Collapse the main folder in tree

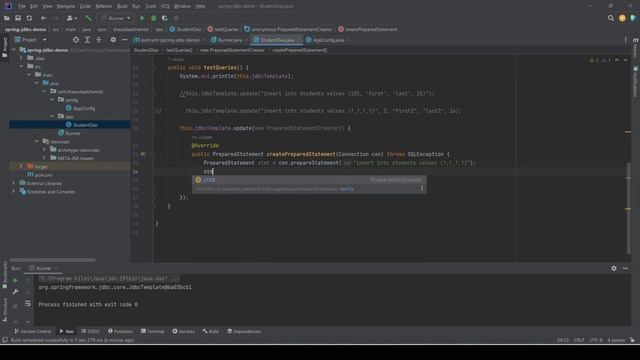[x=29, y=75]
